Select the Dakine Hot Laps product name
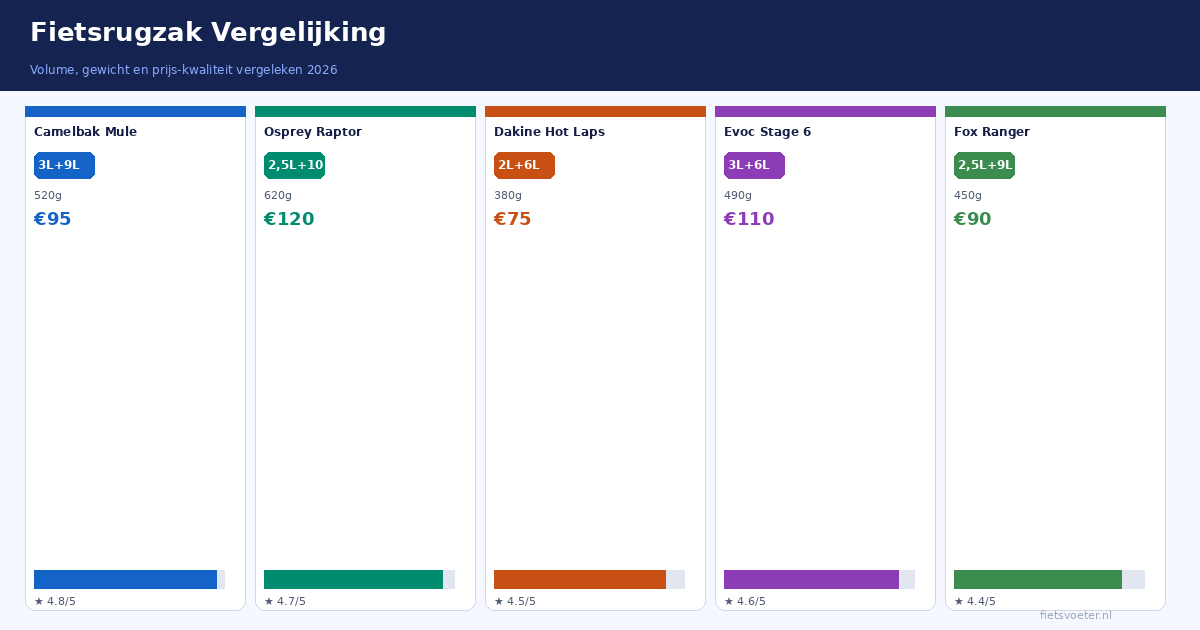Screen dimensions: 1200x630 (x=549, y=132)
